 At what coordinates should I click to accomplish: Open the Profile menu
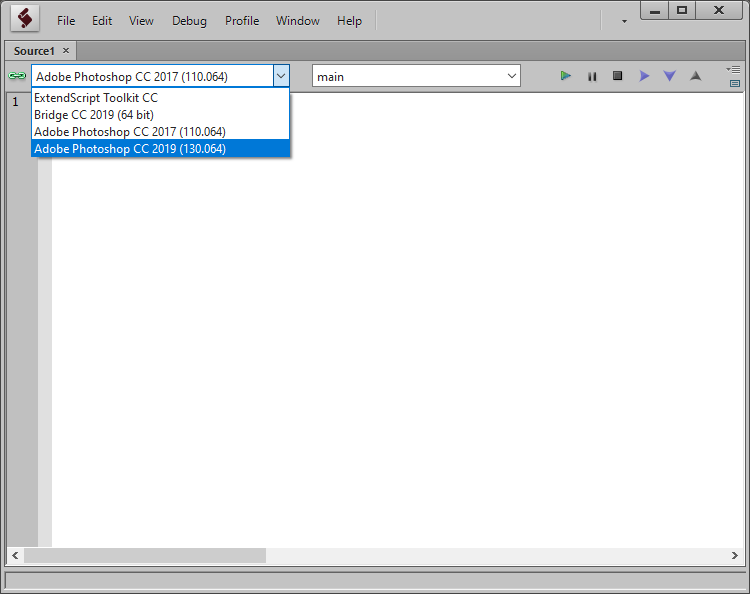click(x=242, y=21)
